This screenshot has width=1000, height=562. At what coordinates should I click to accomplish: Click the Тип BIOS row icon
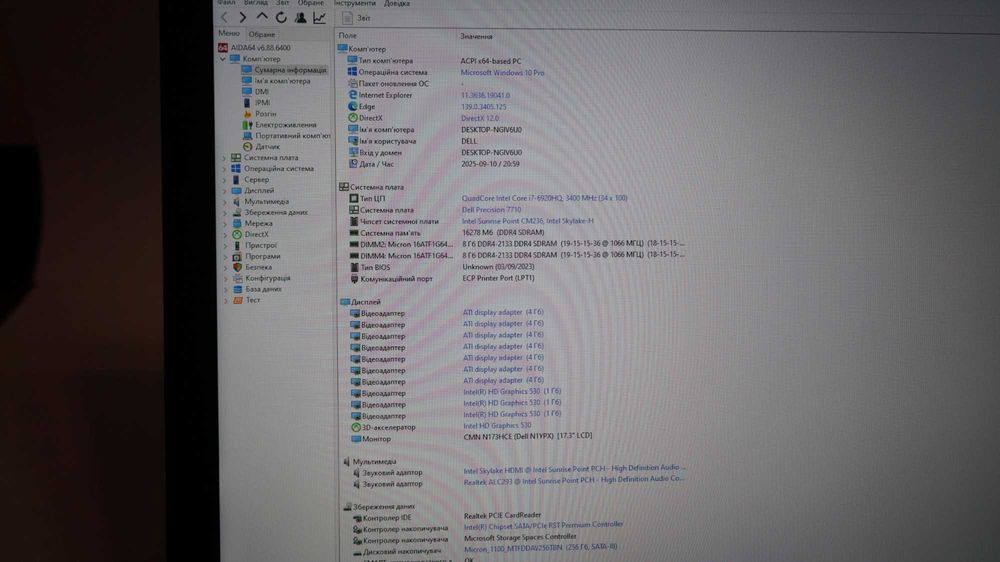tap(354, 267)
